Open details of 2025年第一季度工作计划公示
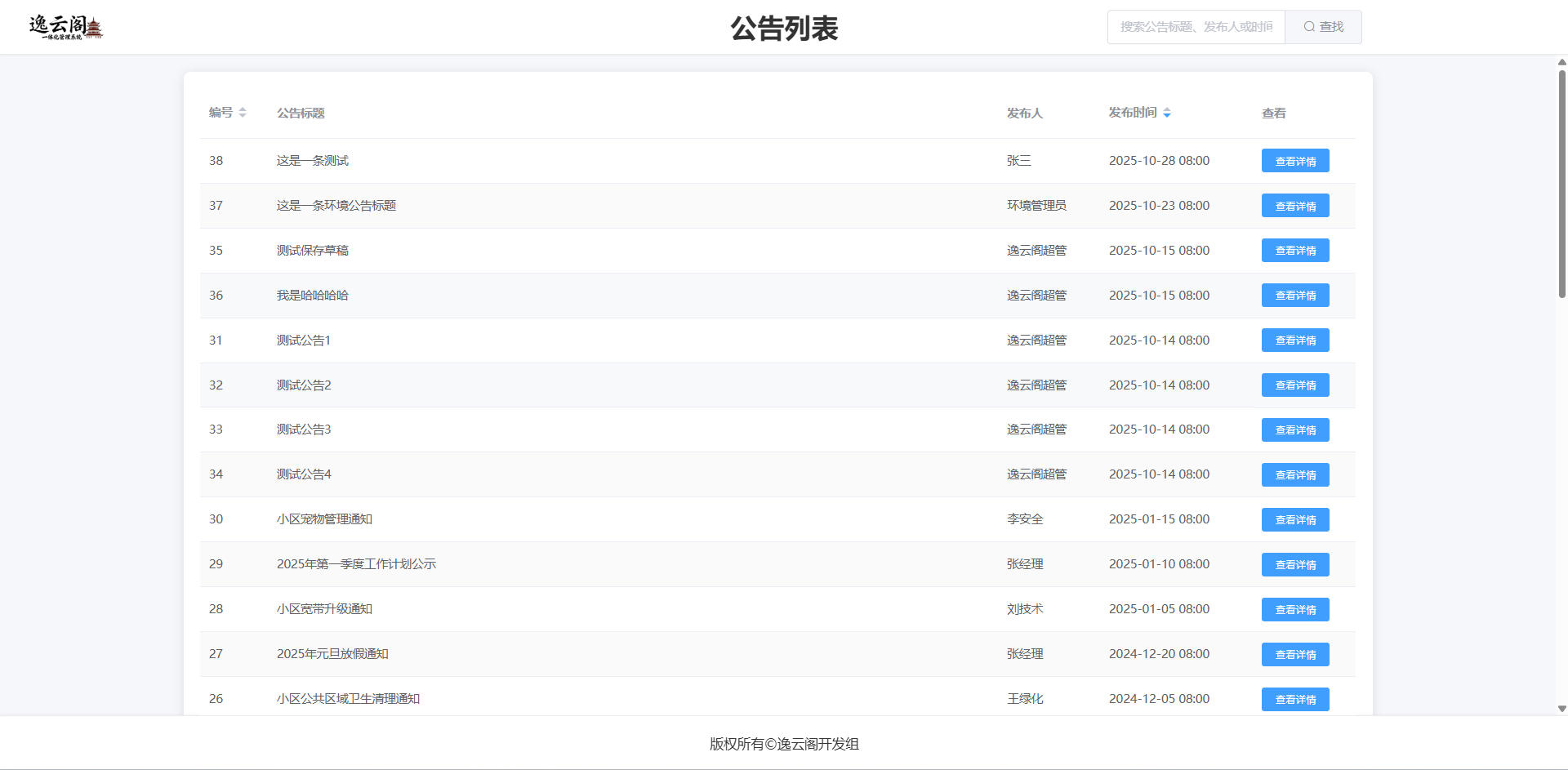 (1294, 564)
